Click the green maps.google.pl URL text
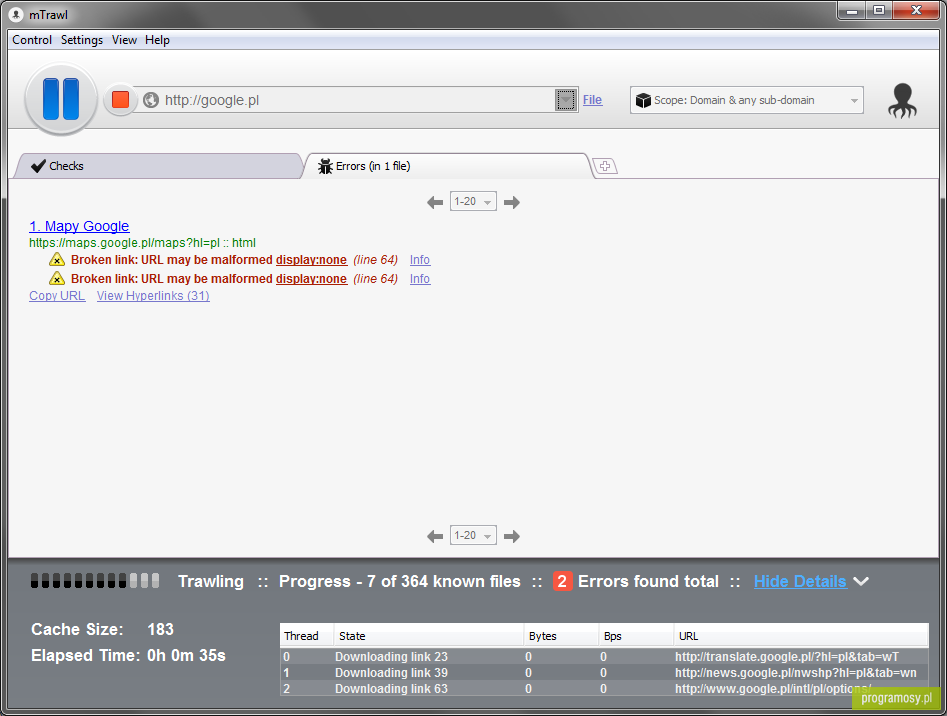 tap(143, 243)
